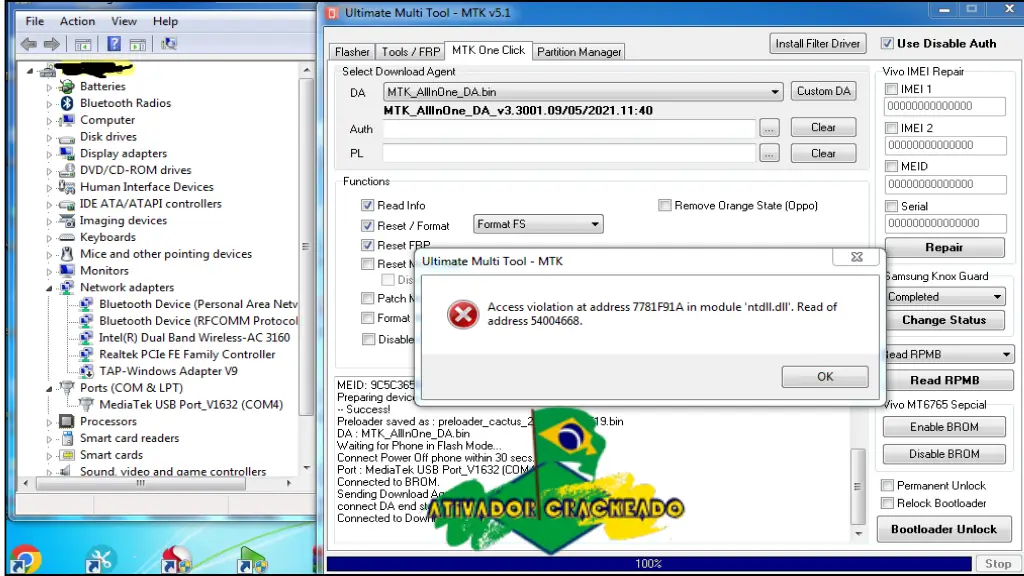Open the Action menu in Device Manager

point(77,22)
